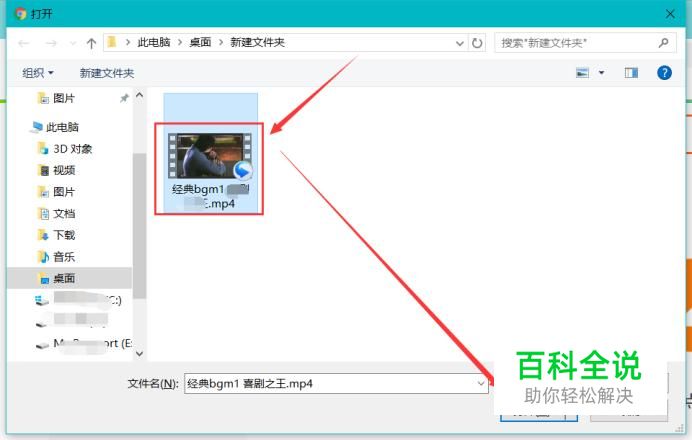Close the 打开 dialog

point(670,14)
